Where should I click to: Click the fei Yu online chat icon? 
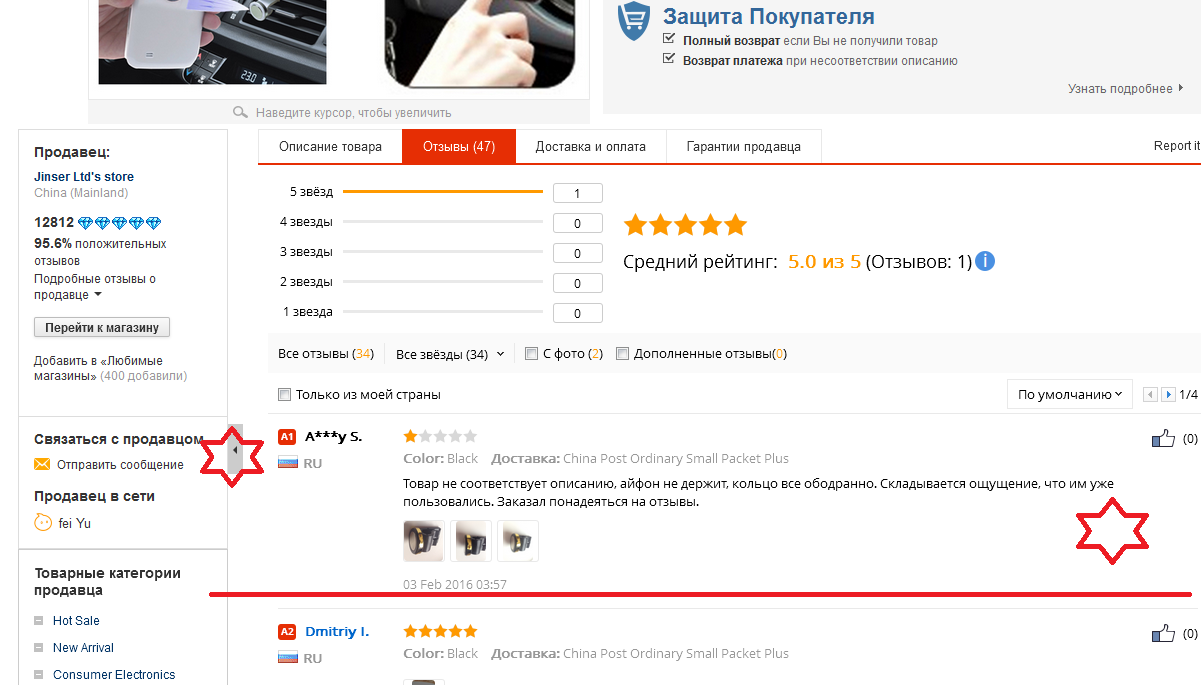(x=43, y=522)
